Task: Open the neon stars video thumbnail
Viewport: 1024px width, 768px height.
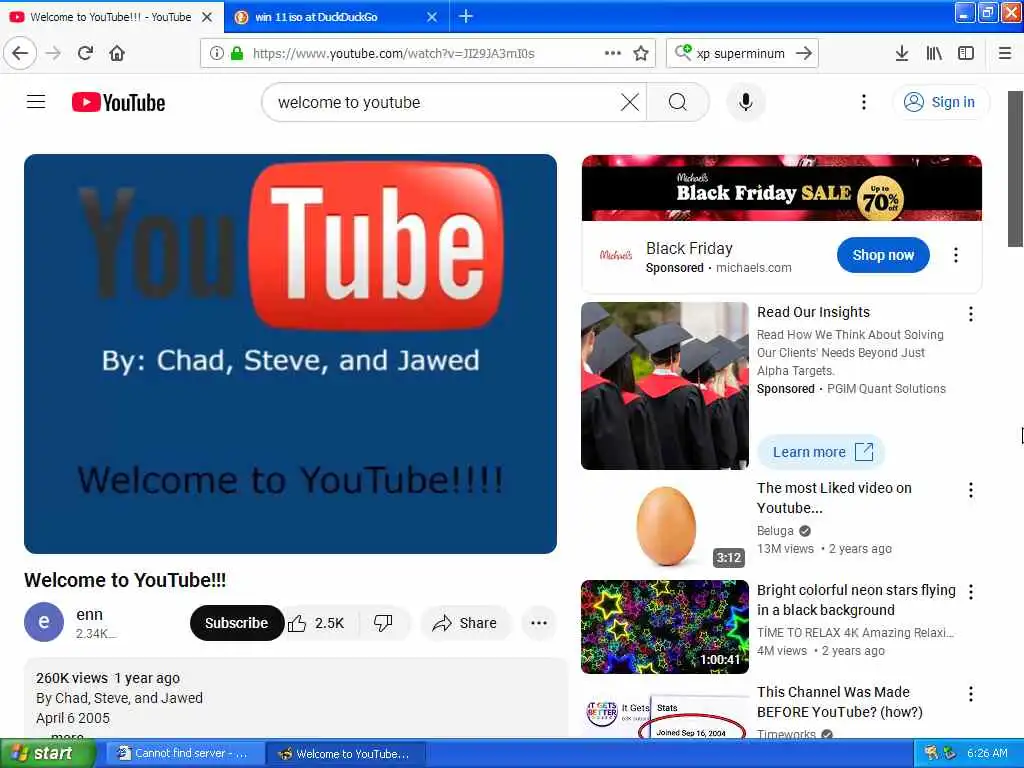Action: 665,627
